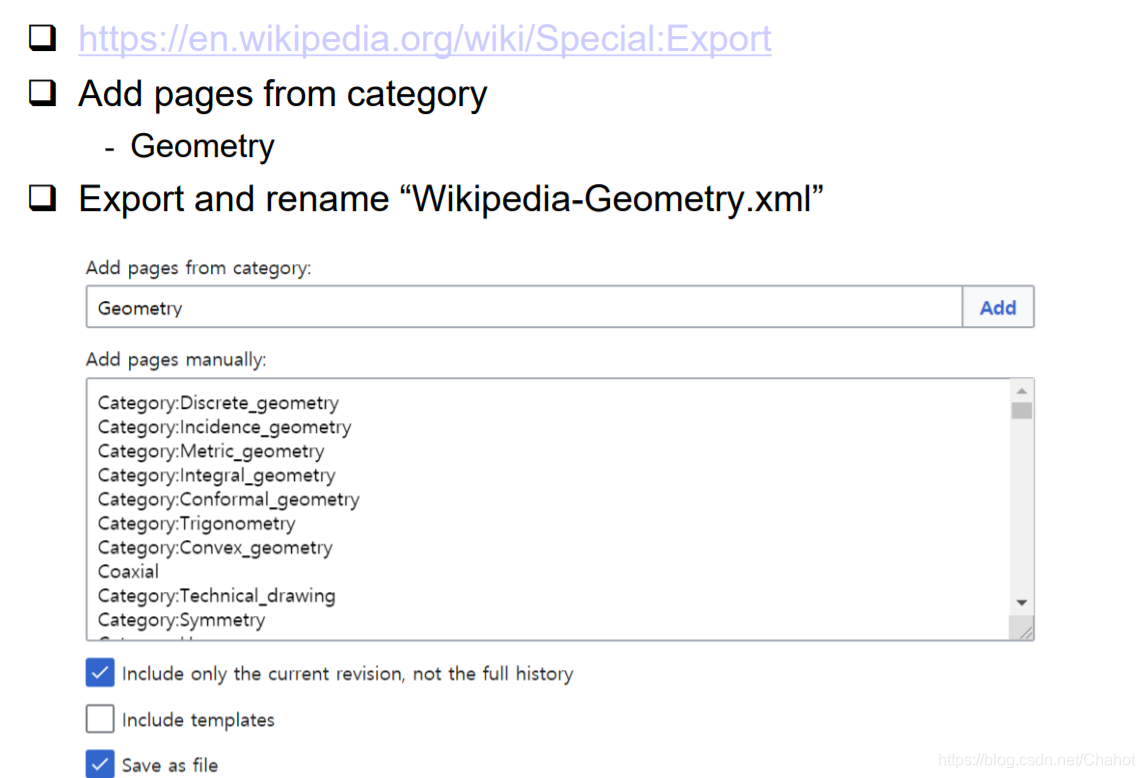Click the 'Add pages from category:' label
This screenshot has width=1145, height=778.
coord(199,268)
